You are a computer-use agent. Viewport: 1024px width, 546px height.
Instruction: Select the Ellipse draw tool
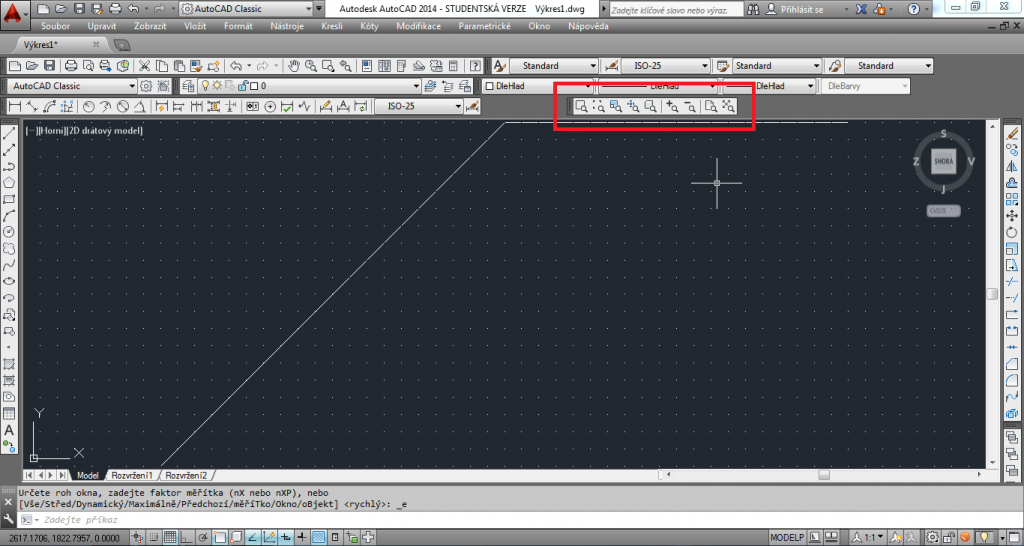(9, 281)
